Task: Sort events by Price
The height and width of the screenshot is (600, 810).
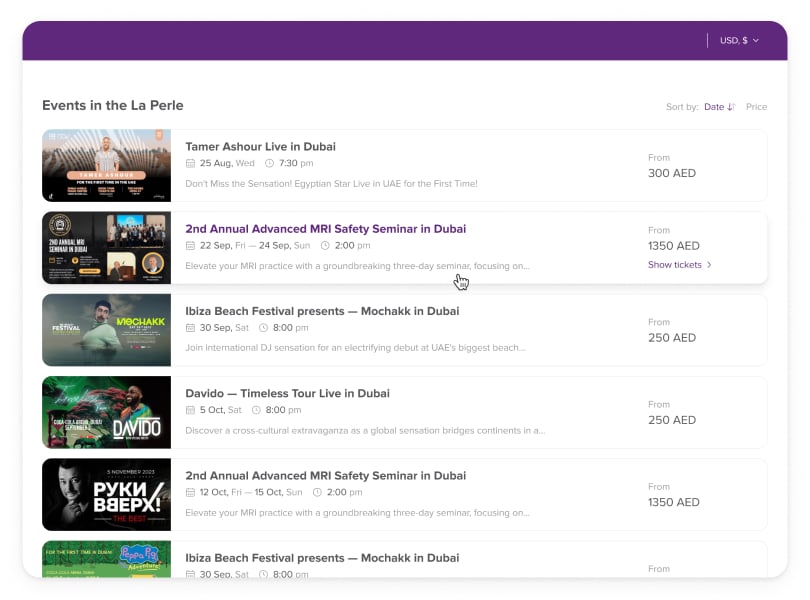Action: (756, 107)
